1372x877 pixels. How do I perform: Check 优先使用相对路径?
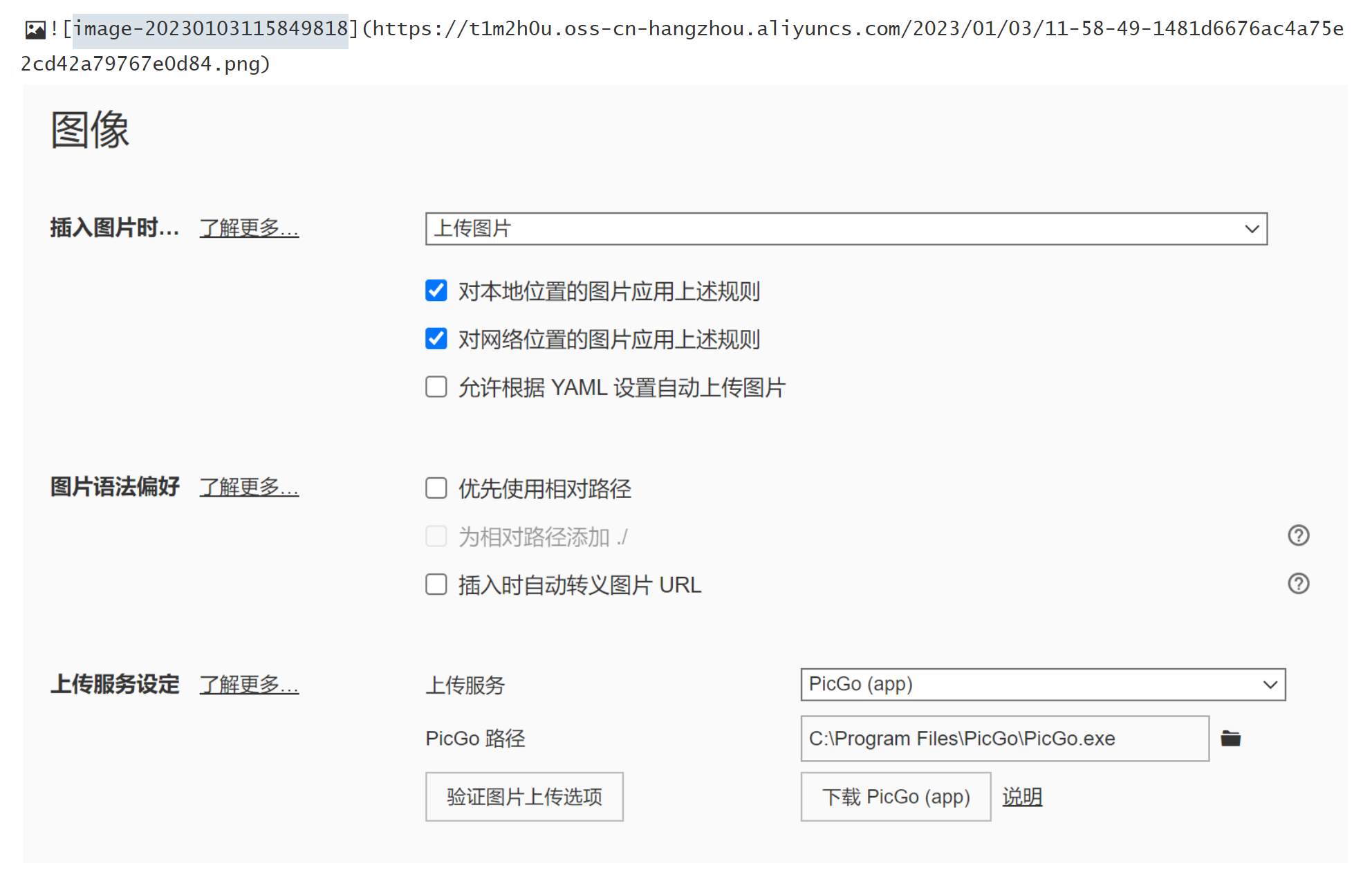click(436, 488)
